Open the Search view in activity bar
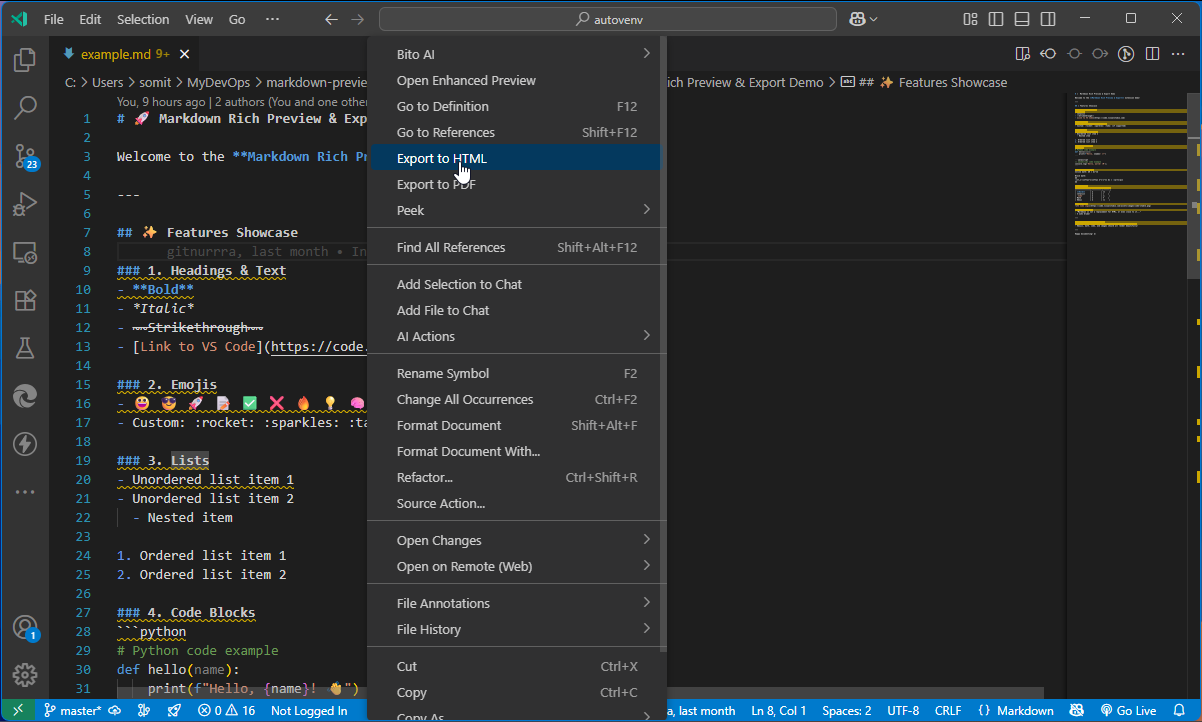Screen dimensions: 1202x722 click(25, 108)
